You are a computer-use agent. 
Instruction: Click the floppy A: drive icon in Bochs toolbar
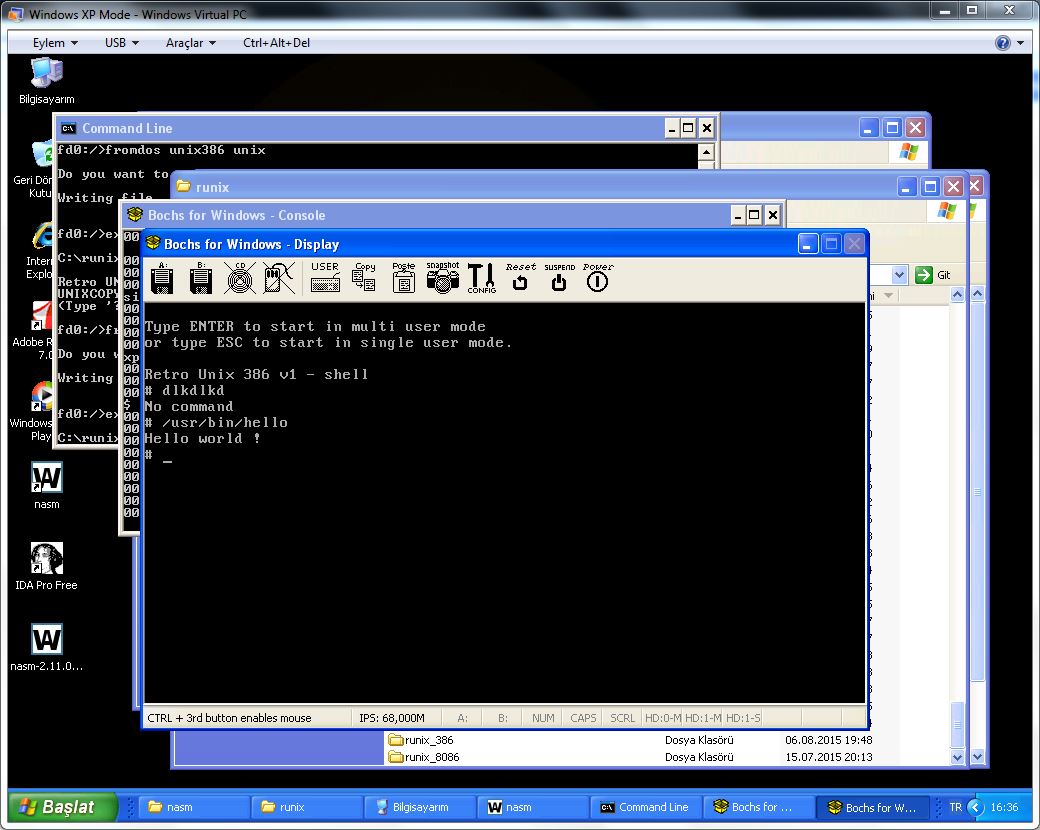click(x=162, y=278)
